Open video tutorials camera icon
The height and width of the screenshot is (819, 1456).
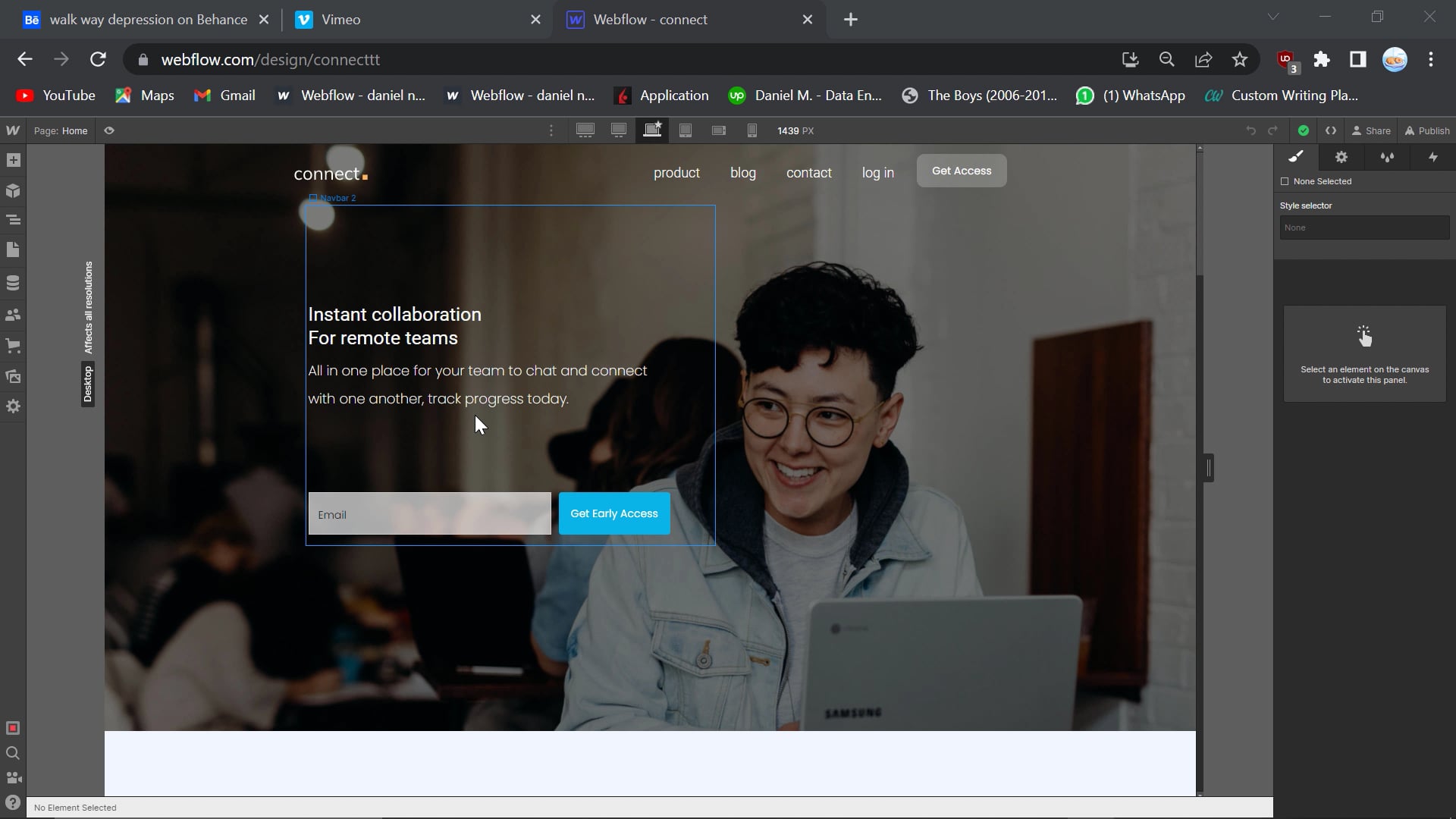13,778
